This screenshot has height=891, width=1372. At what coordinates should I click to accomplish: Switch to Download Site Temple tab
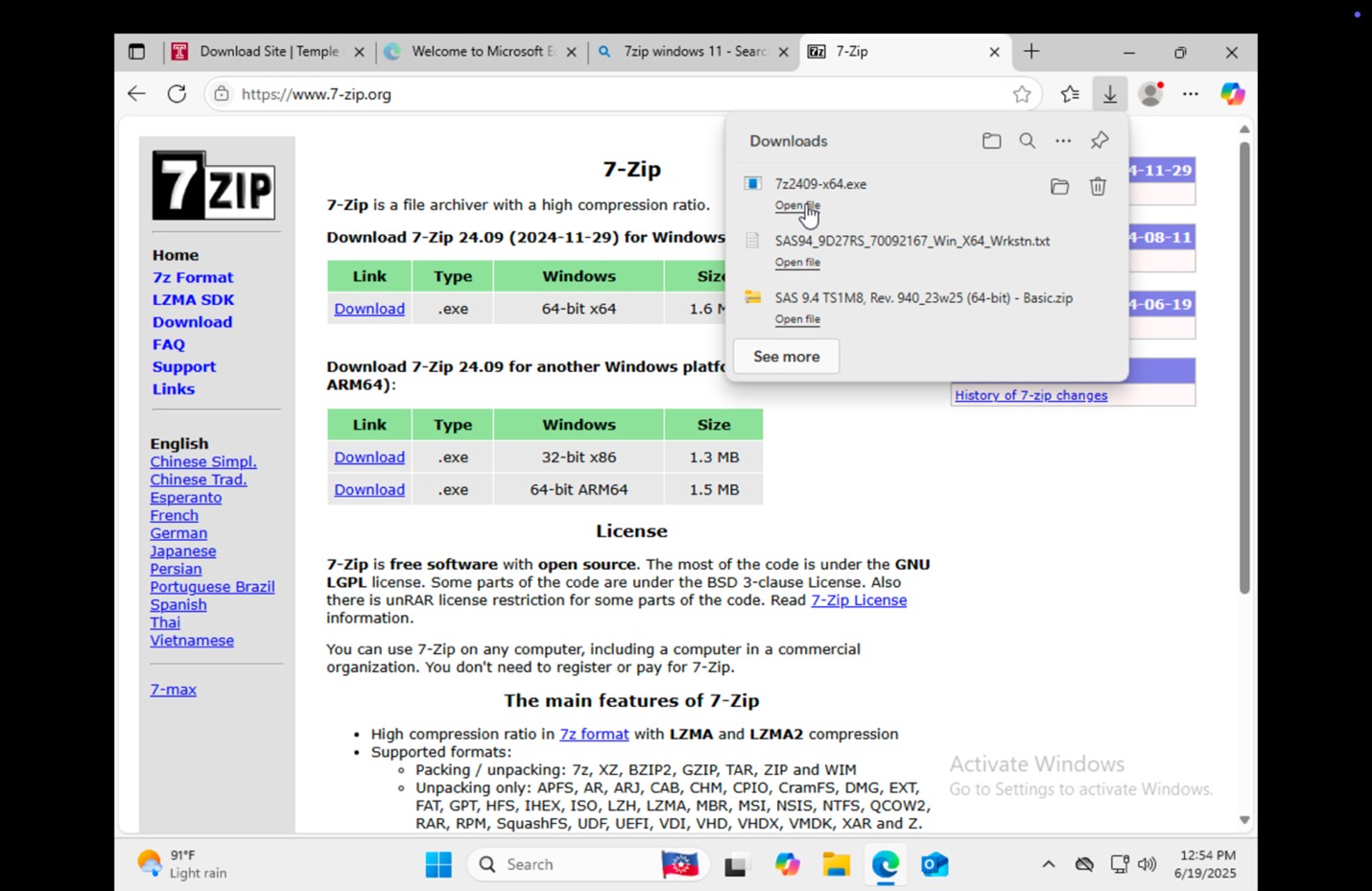tap(269, 52)
